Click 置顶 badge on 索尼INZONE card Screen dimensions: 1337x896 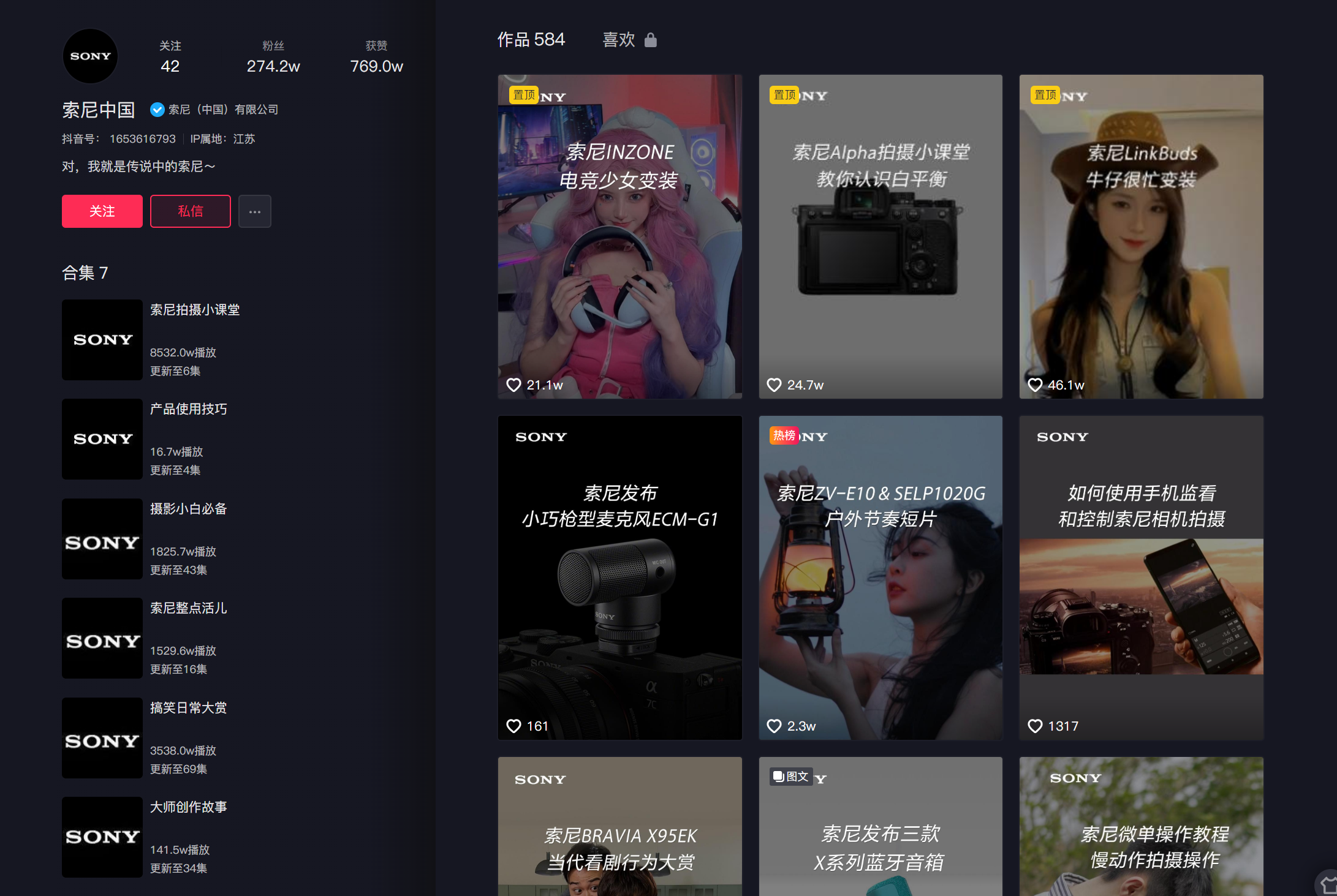(x=524, y=95)
